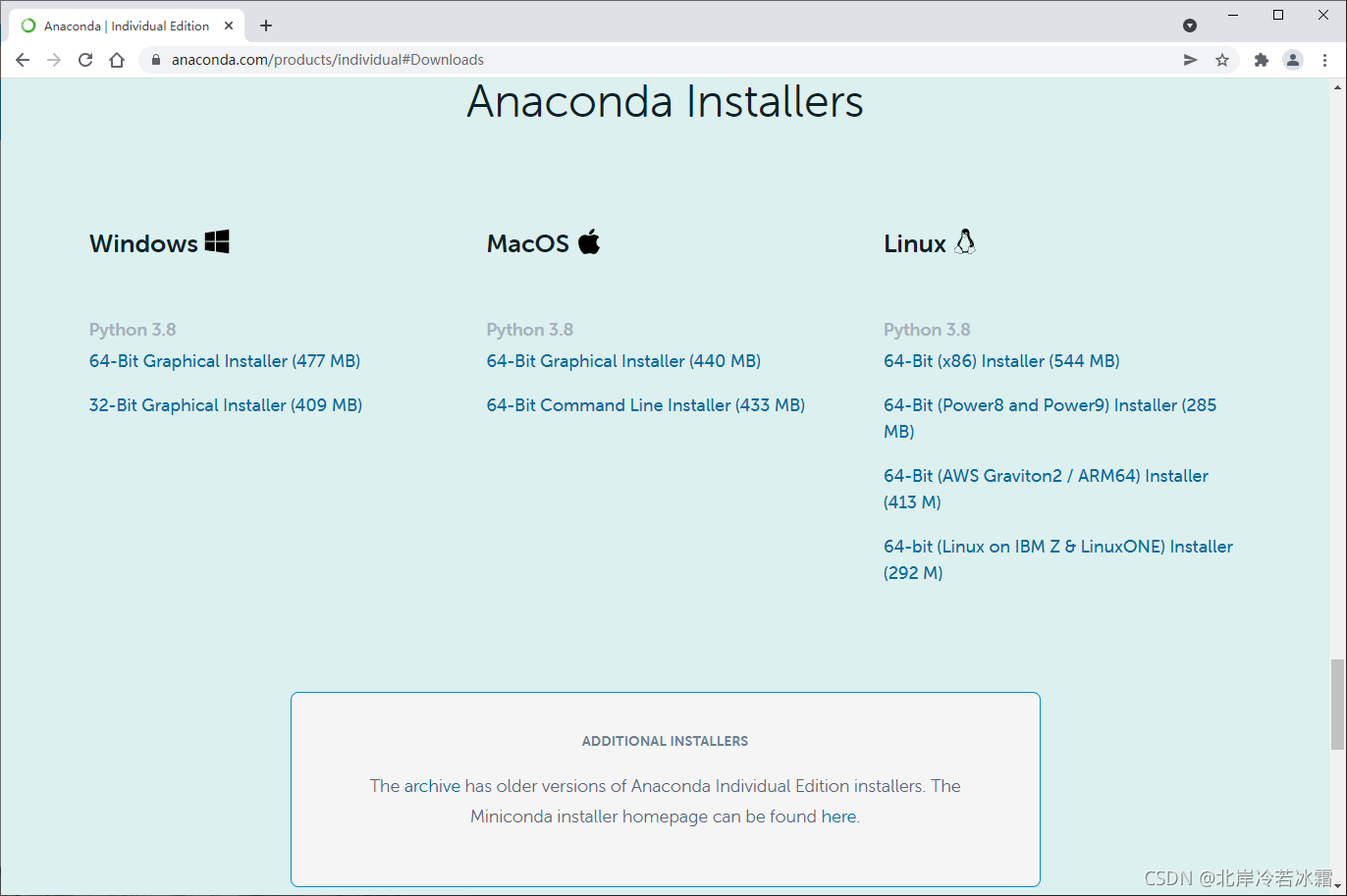This screenshot has width=1347, height=896.
Task: Download Windows 32-Bit Graphical Installer (409 MB)
Action: (x=226, y=405)
